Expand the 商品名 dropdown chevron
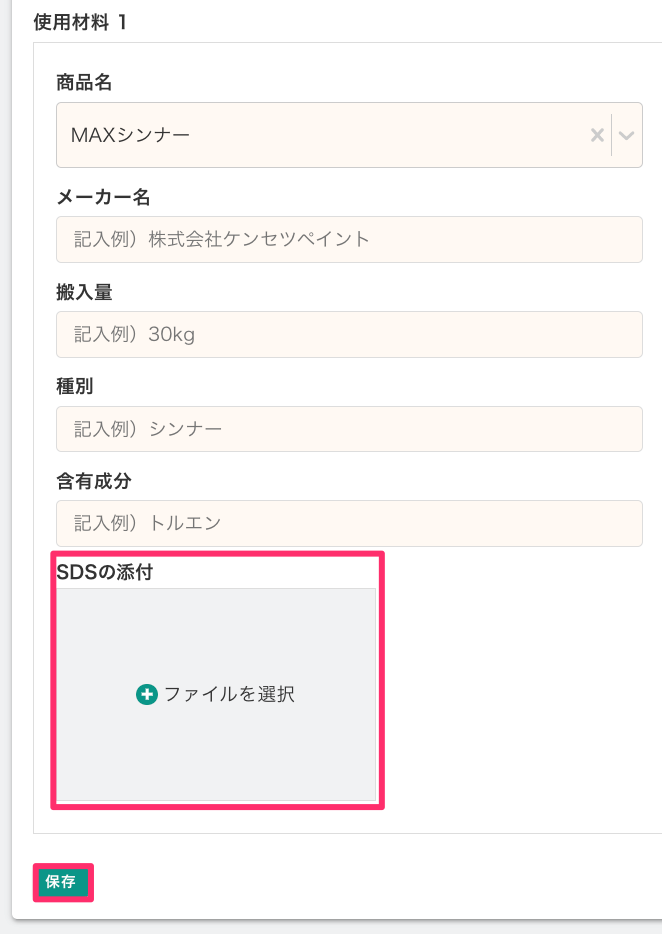 pos(627,135)
